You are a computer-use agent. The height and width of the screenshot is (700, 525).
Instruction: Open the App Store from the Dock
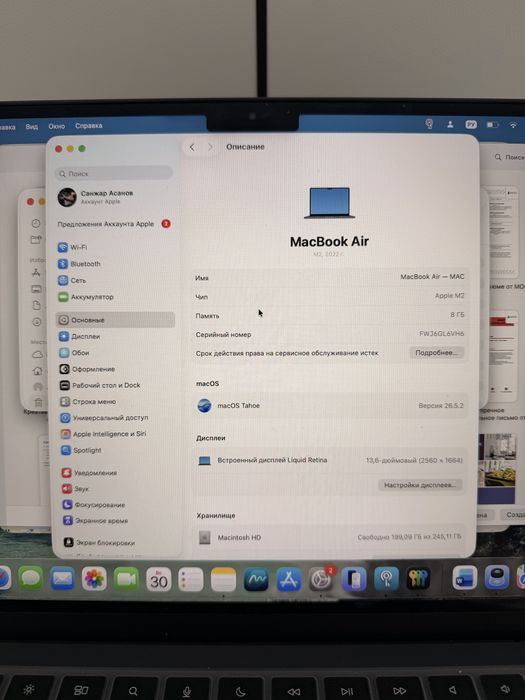(x=289, y=579)
